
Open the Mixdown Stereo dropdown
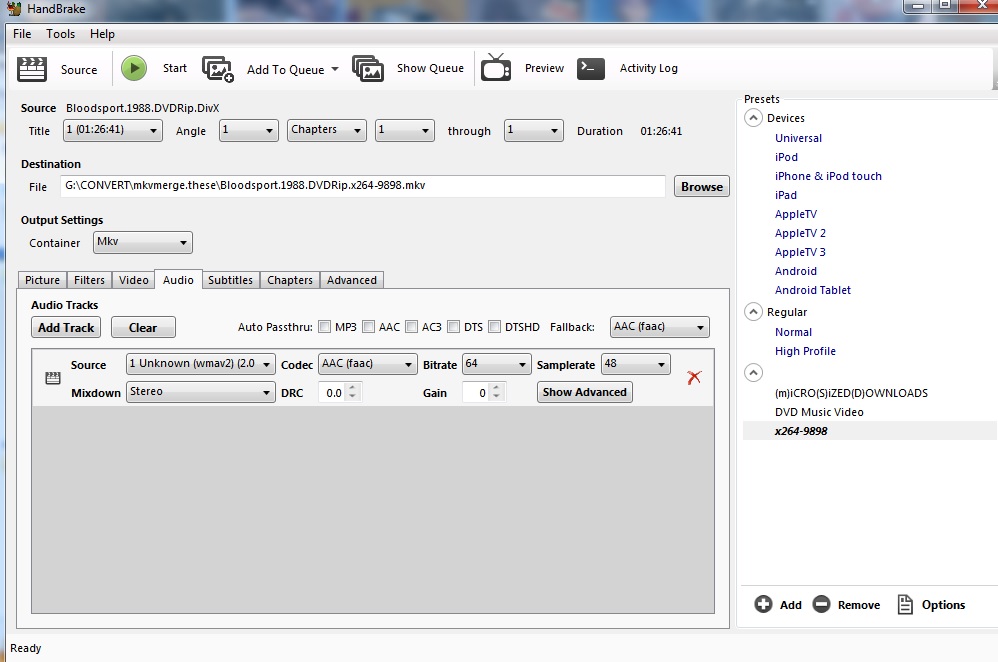tap(200, 392)
